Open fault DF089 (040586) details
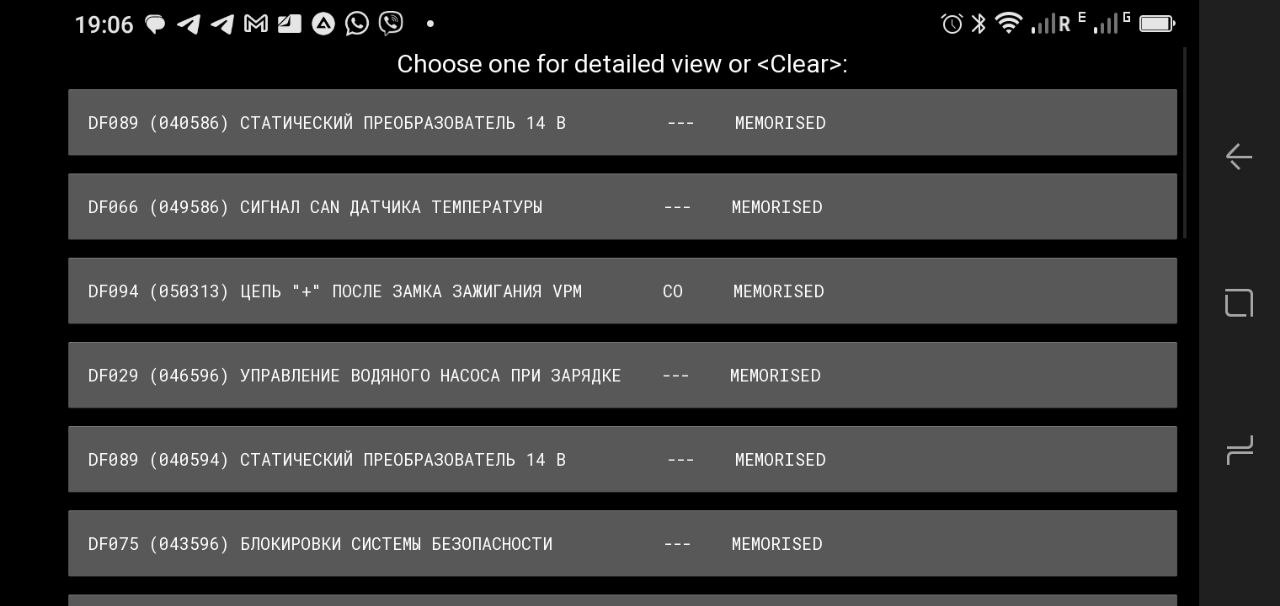Screen dimensions: 1280x606 pos(622,122)
